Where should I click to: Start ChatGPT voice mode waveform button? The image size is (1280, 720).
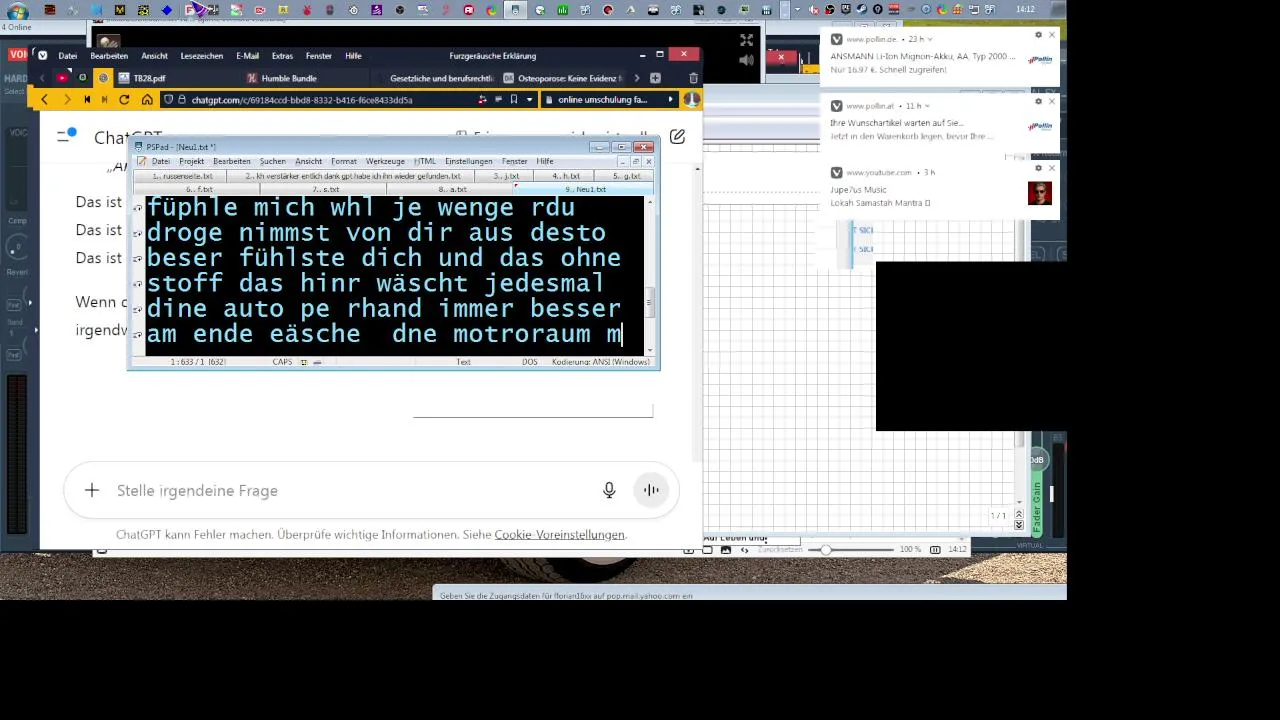651,490
